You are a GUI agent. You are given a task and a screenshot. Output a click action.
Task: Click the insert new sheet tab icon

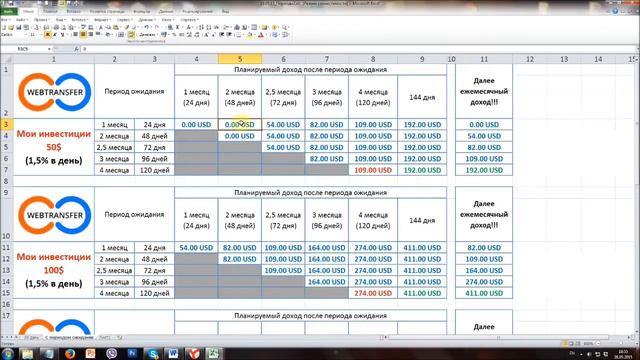point(120,338)
